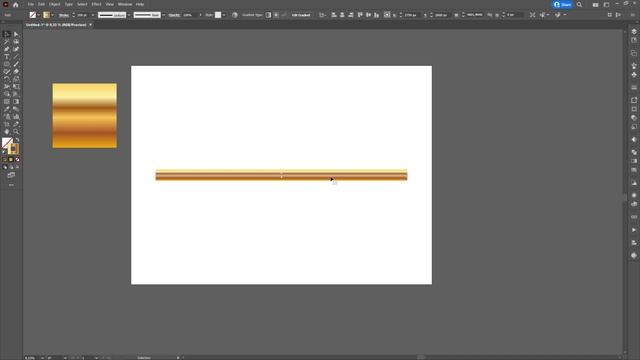
Task: Open the File menu
Action: coord(31,4)
